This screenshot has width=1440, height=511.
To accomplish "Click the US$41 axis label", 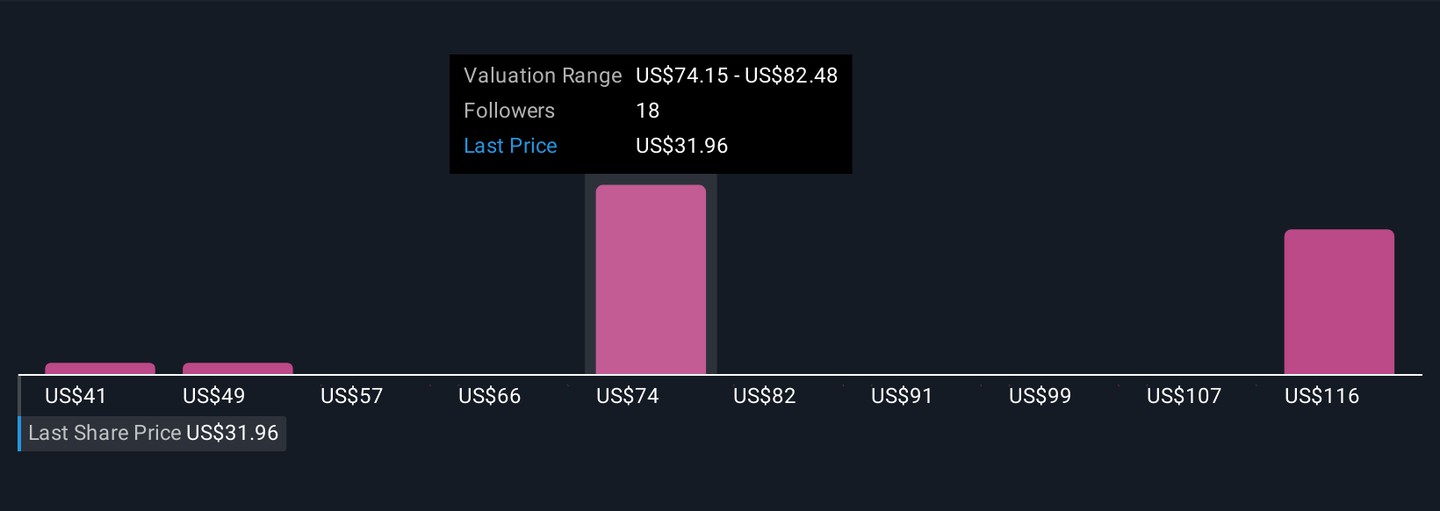I will tap(76, 396).
